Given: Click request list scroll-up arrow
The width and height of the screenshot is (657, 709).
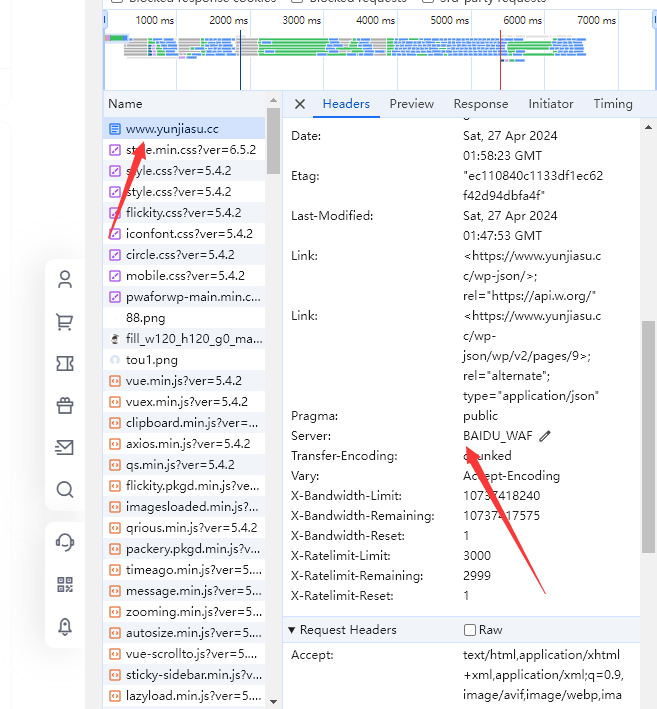Looking at the screenshot, I should [273, 100].
